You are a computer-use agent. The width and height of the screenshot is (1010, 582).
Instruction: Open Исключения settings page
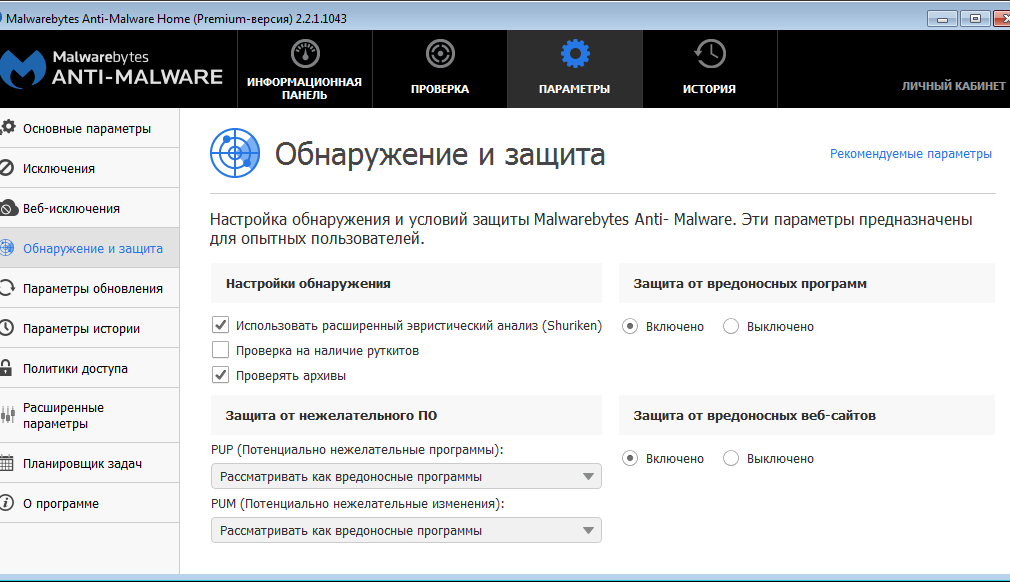[90, 168]
